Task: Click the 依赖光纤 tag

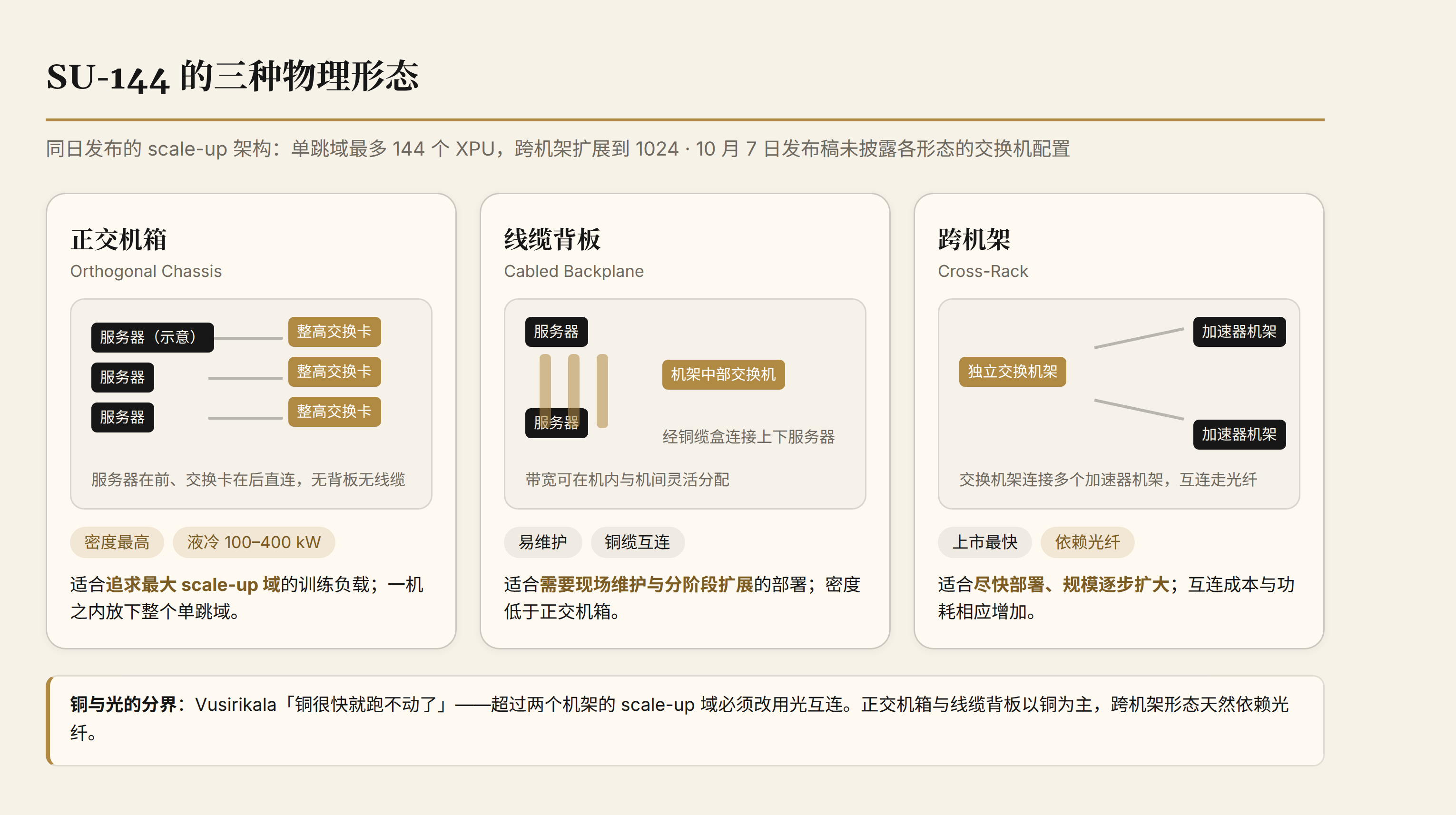Action: (x=1088, y=542)
